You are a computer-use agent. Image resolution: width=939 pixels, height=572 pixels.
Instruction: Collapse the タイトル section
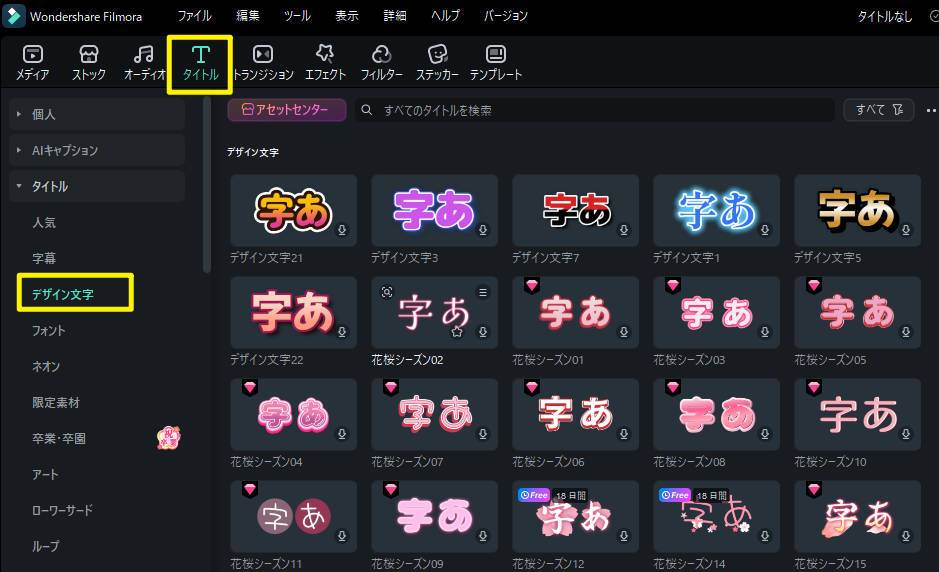tap(97, 186)
